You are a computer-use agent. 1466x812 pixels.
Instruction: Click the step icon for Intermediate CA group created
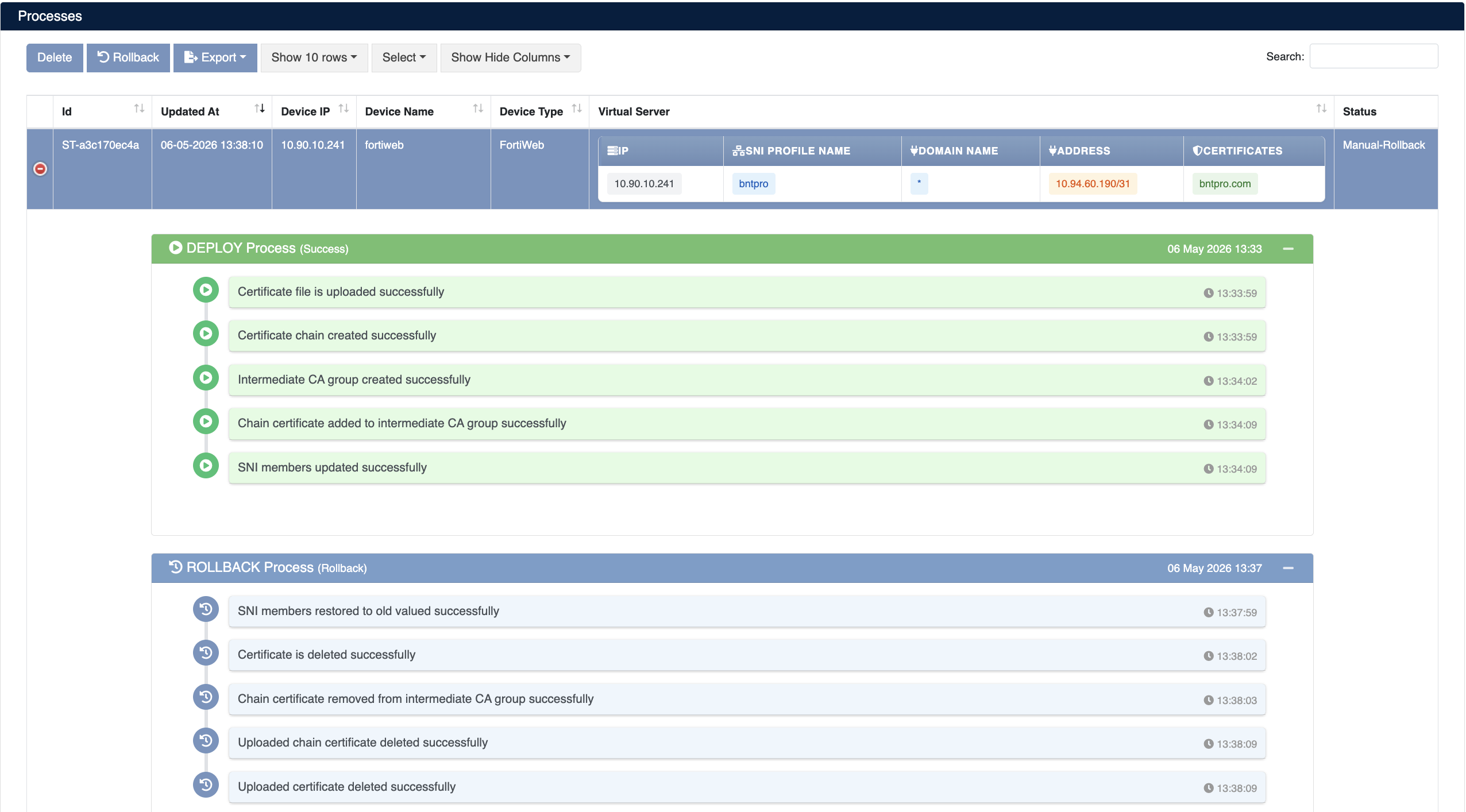tap(206, 378)
